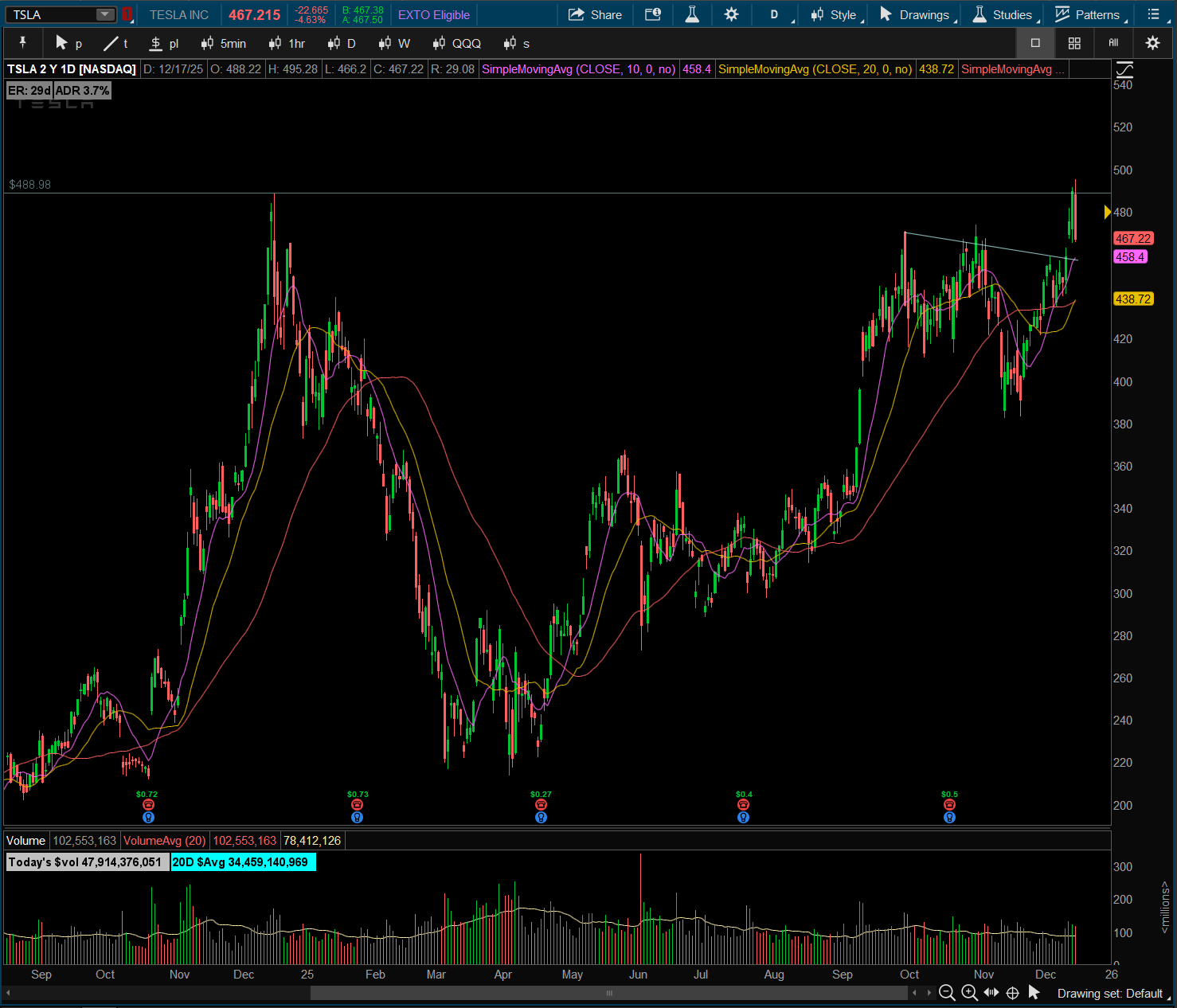Open grid settings gear below Patterns
Screen dimensions: 1177x1008
coord(1152,43)
